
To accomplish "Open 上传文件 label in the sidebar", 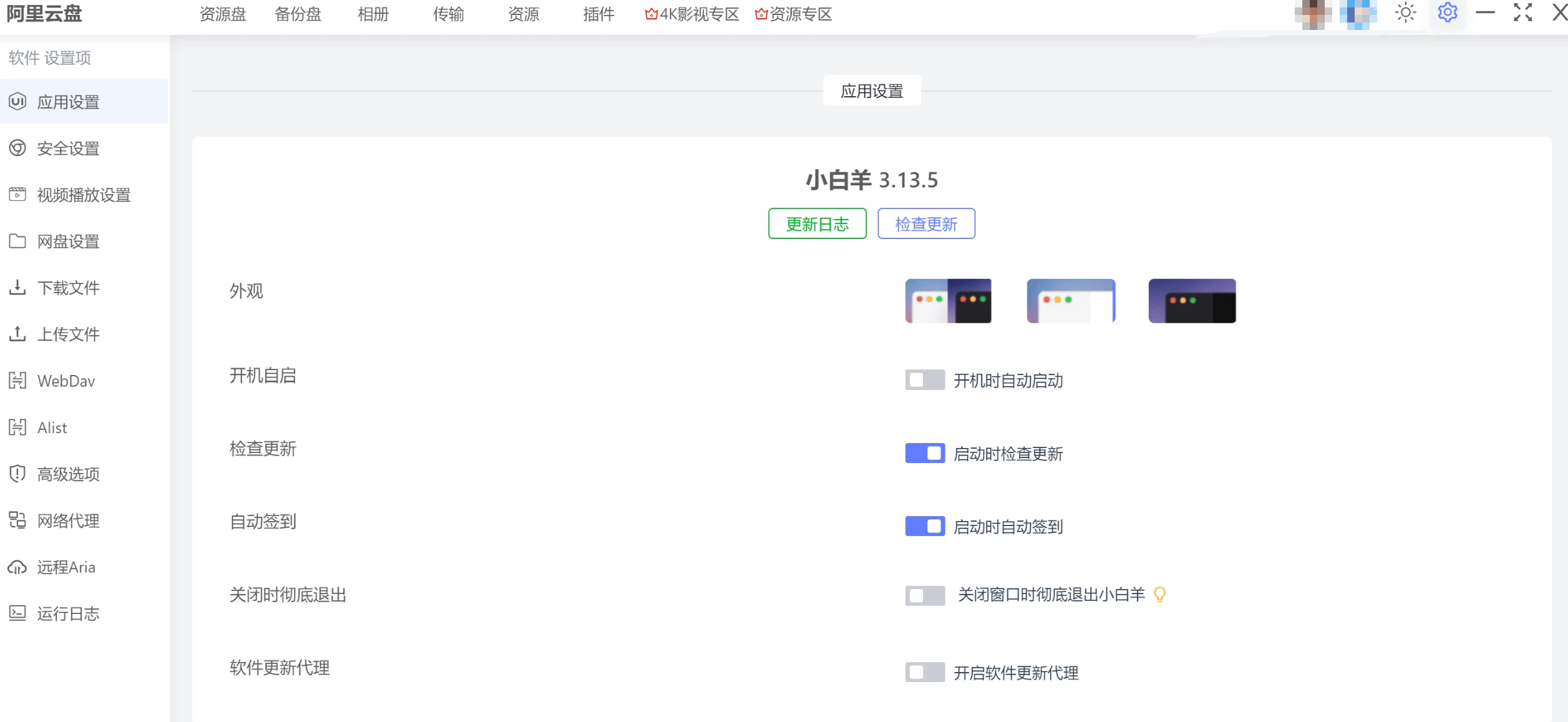I will click(x=69, y=334).
